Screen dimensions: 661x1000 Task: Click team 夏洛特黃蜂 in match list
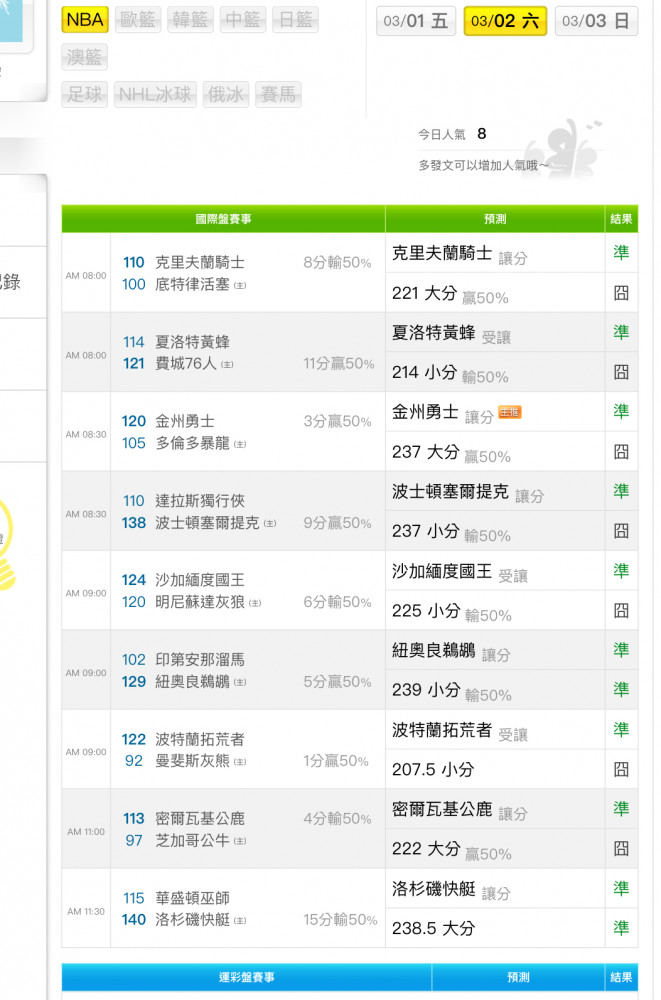coord(192,342)
